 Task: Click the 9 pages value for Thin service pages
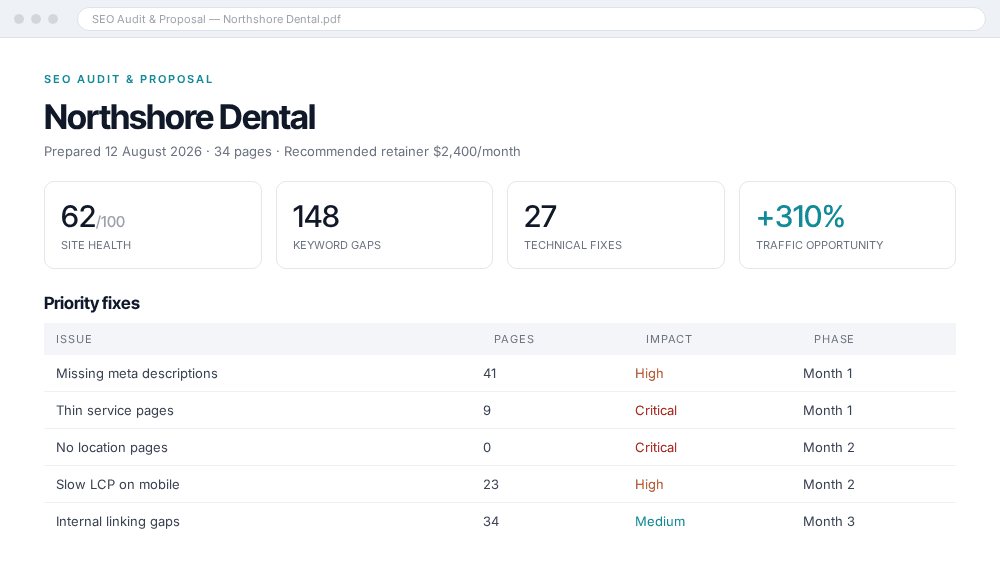[487, 411]
